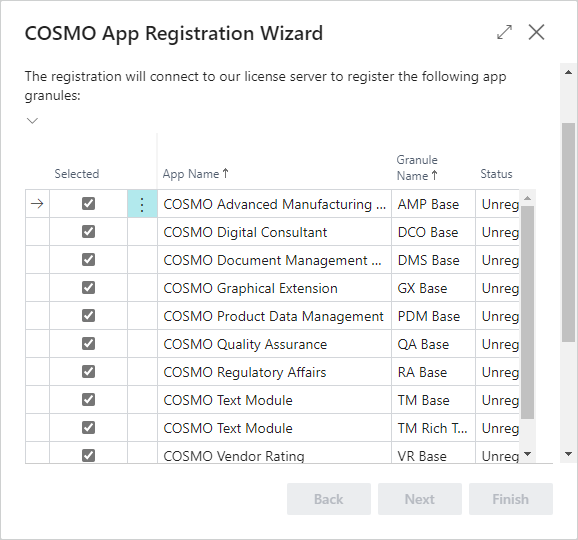
Task: Click the QA Base granule cell
Action: click(x=434, y=344)
